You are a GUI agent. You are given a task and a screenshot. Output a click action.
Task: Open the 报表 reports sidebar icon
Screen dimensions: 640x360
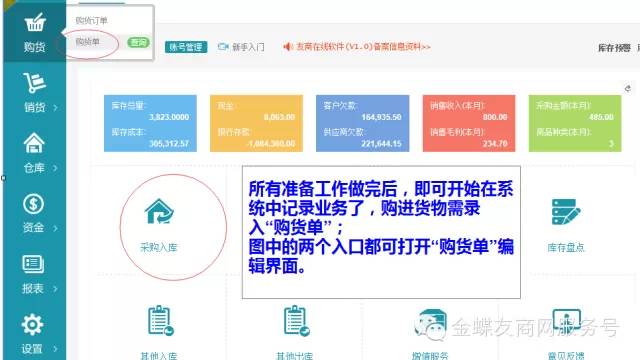33,264
